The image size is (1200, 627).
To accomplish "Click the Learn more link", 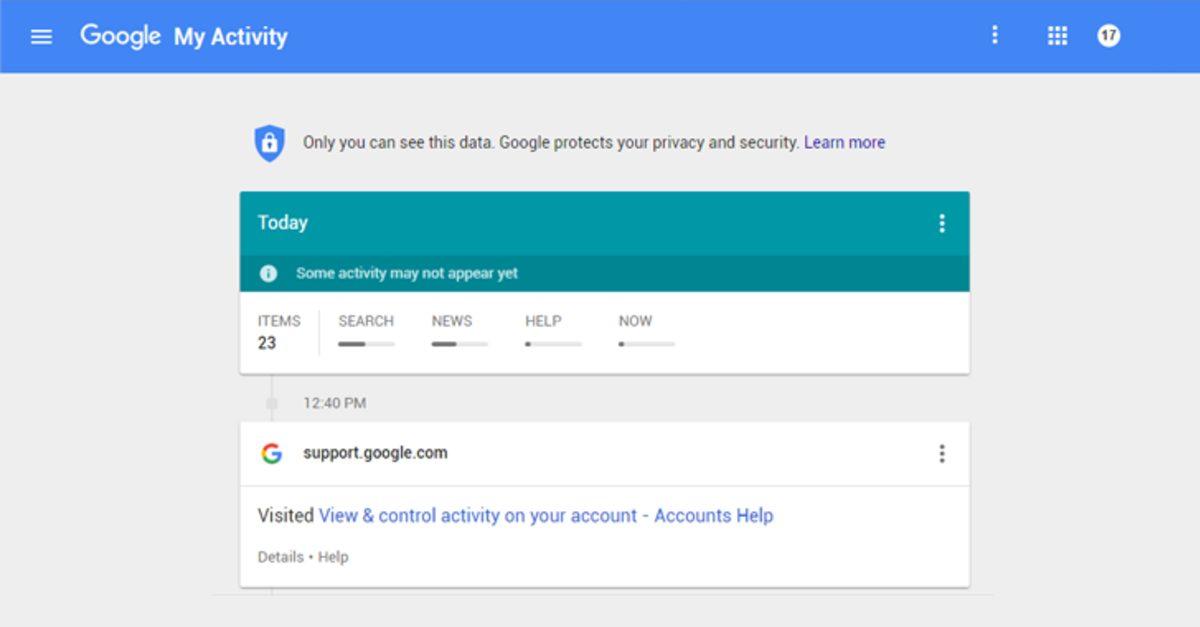I will click(x=844, y=142).
